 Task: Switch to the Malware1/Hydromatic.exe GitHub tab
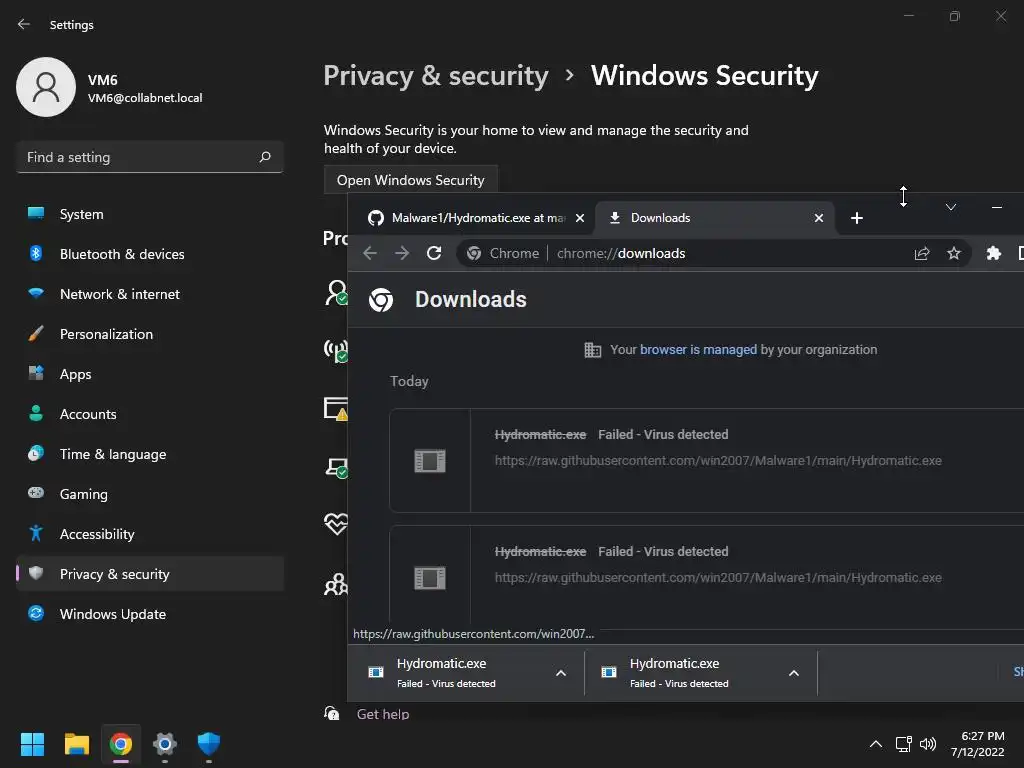470,218
